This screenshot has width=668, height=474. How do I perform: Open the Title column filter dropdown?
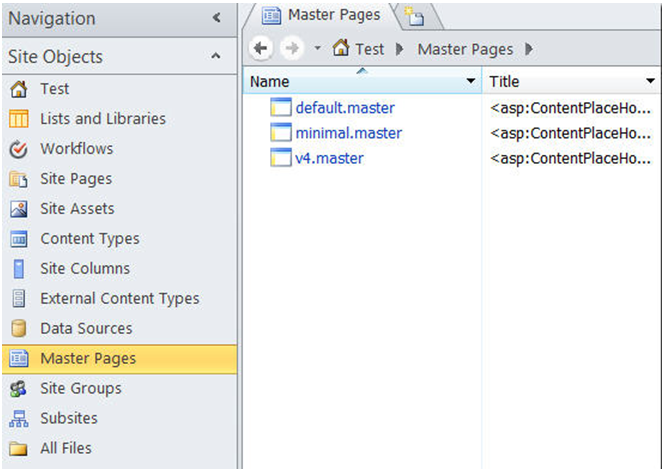650,81
